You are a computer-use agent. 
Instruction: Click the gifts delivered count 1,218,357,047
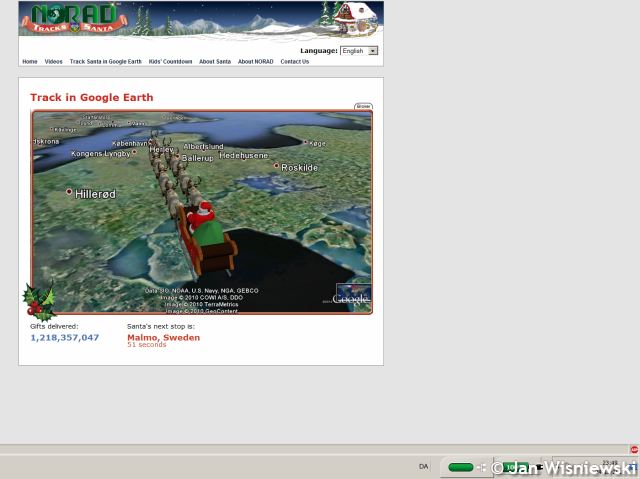(x=64, y=337)
